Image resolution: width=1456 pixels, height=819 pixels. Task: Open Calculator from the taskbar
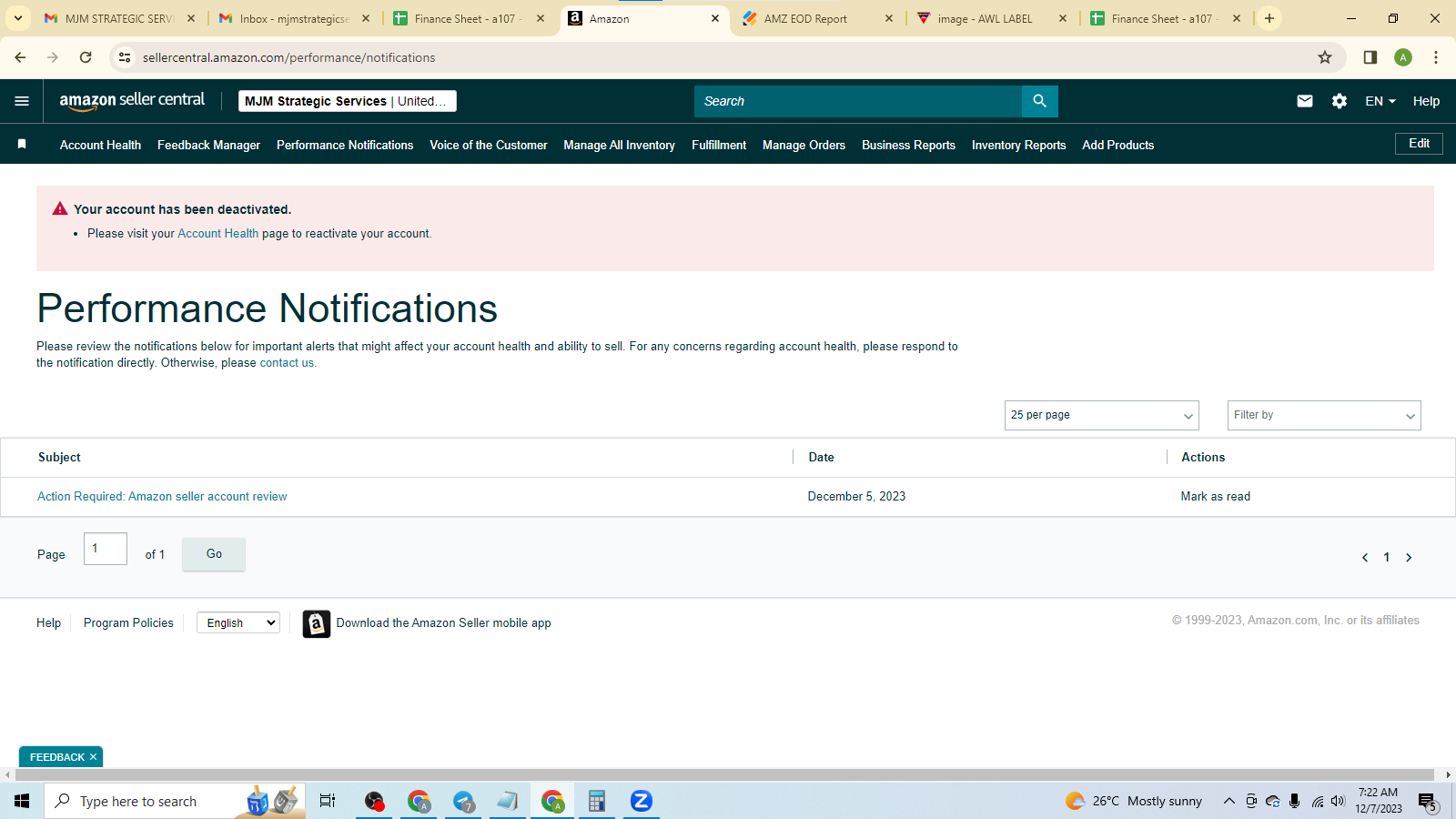[597, 801]
